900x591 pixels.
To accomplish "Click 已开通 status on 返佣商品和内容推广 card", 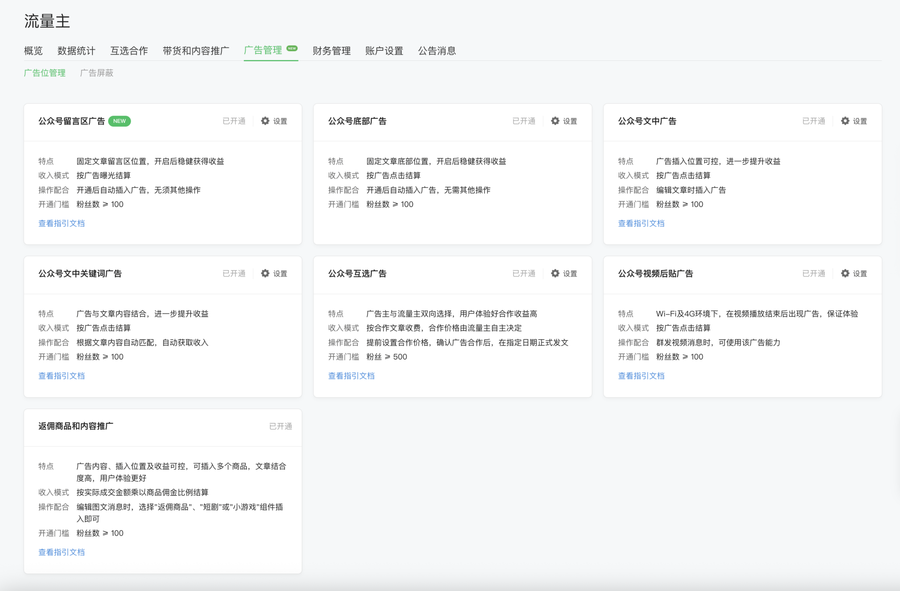I will 280,426.
